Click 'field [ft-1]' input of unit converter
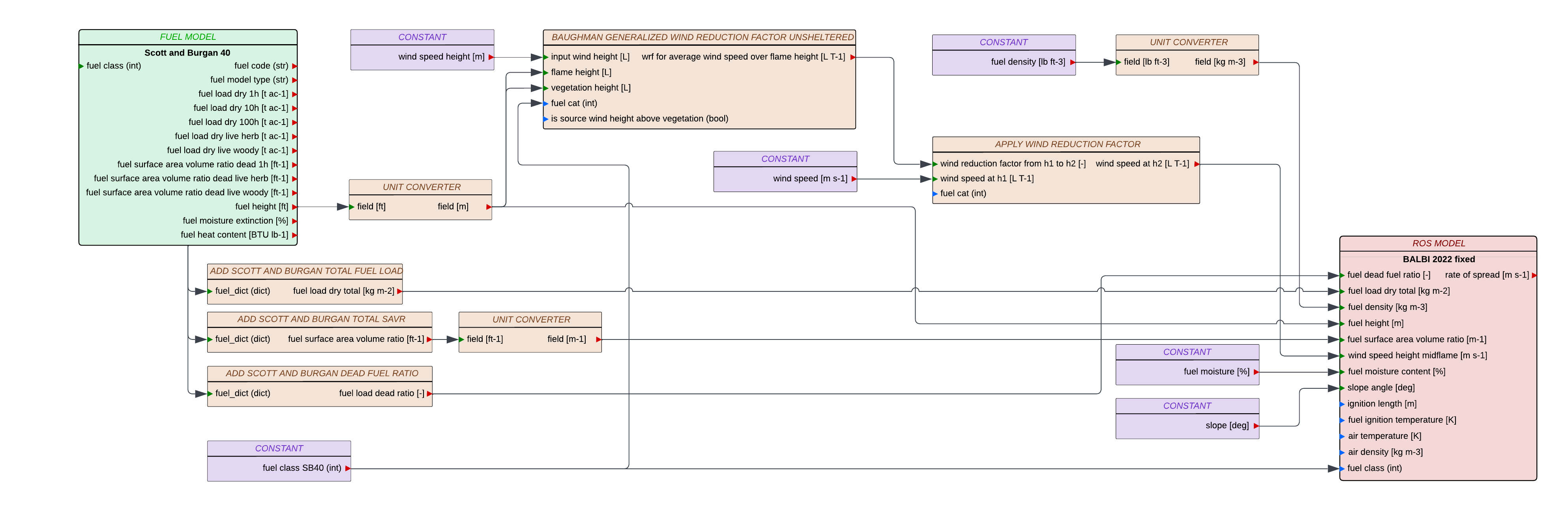 pos(485,339)
